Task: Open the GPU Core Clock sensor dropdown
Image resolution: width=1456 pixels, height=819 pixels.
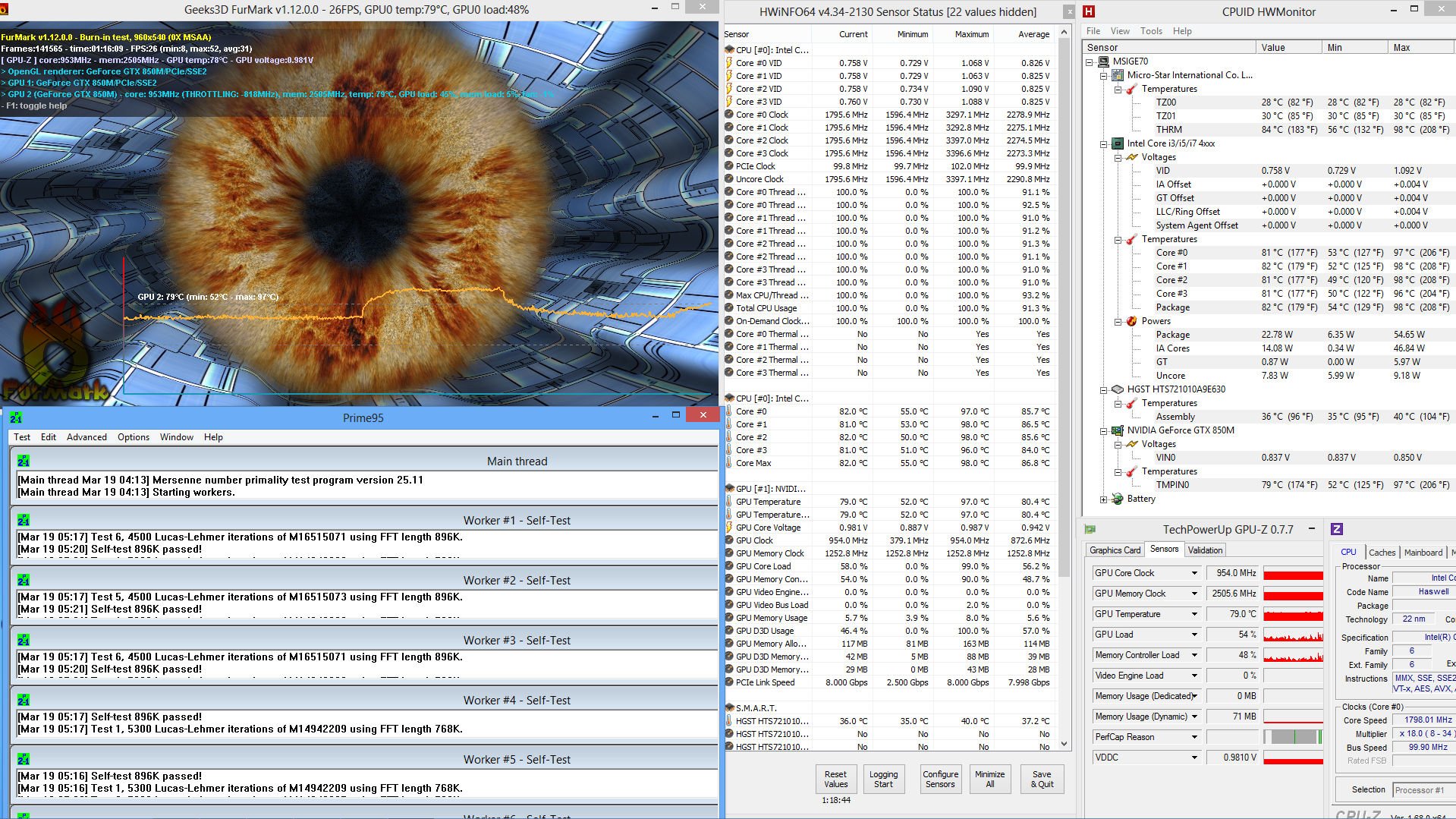Action: click(1194, 573)
